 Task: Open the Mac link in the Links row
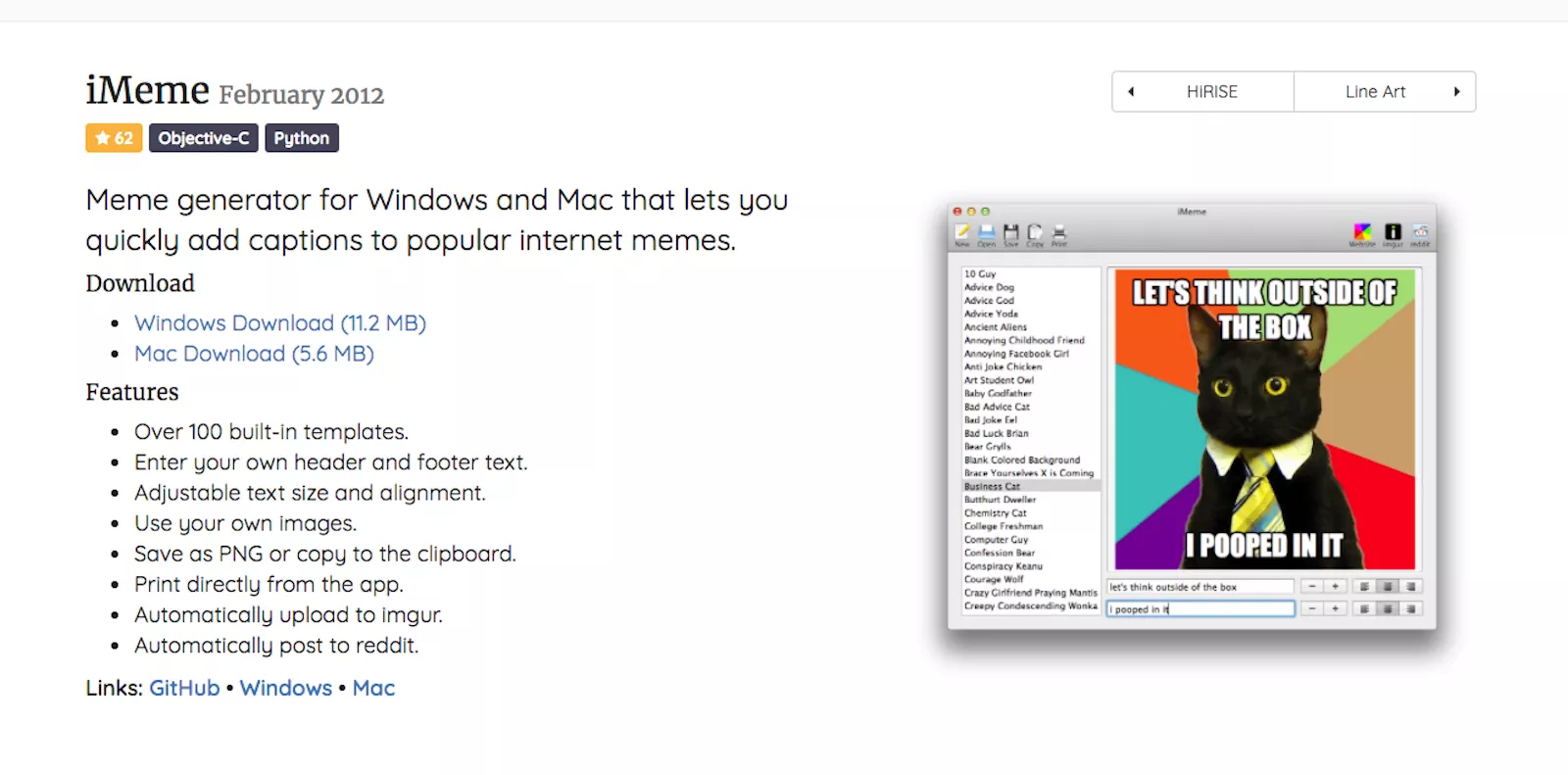373,689
